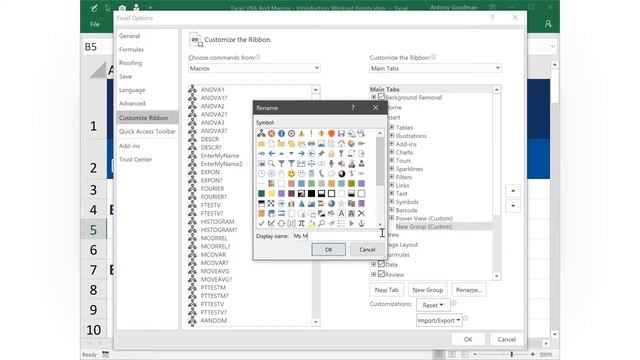Confirm rename with the OK button

[x=329, y=249]
